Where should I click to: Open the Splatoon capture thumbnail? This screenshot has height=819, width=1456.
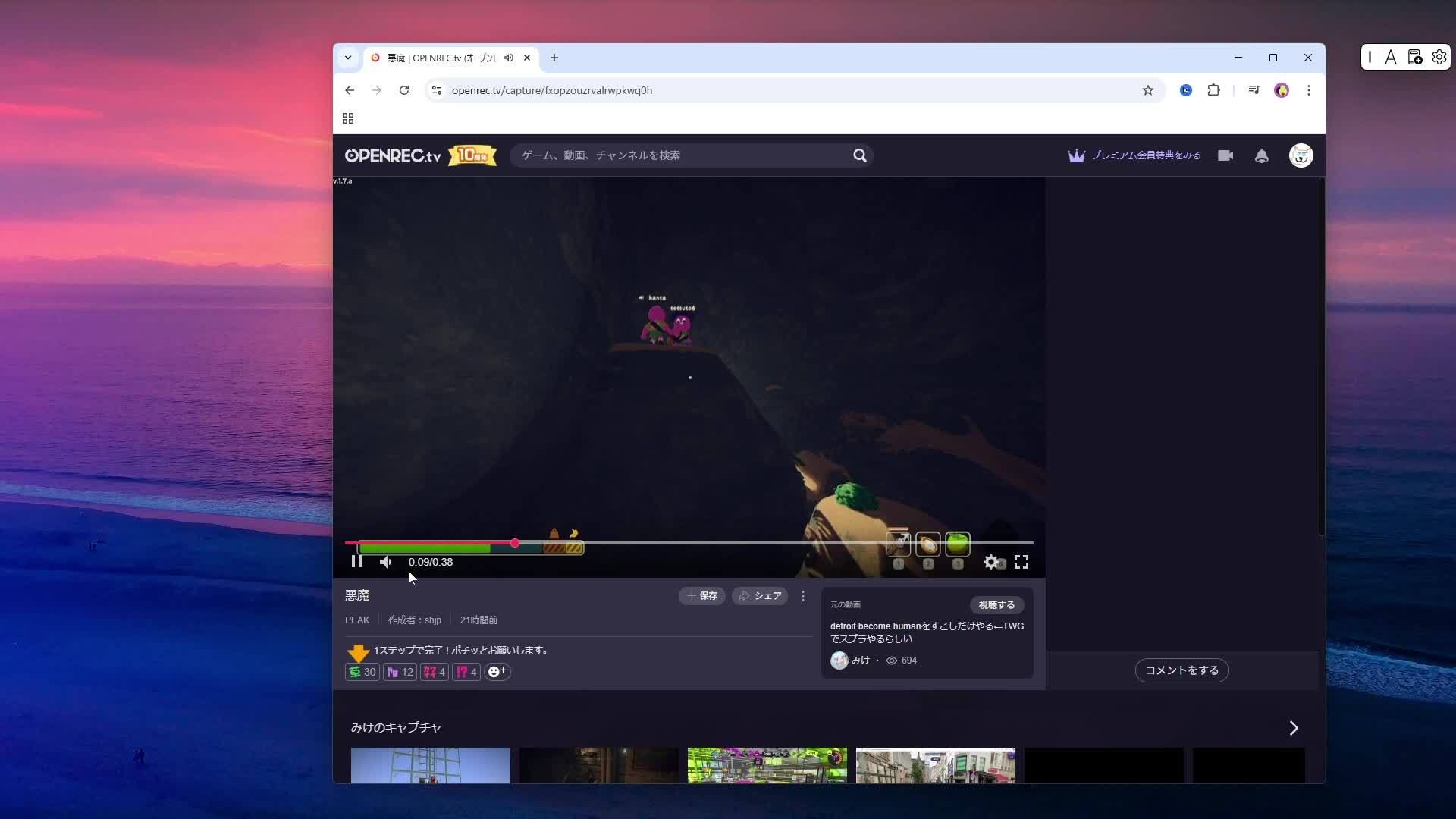tap(767, 764)
